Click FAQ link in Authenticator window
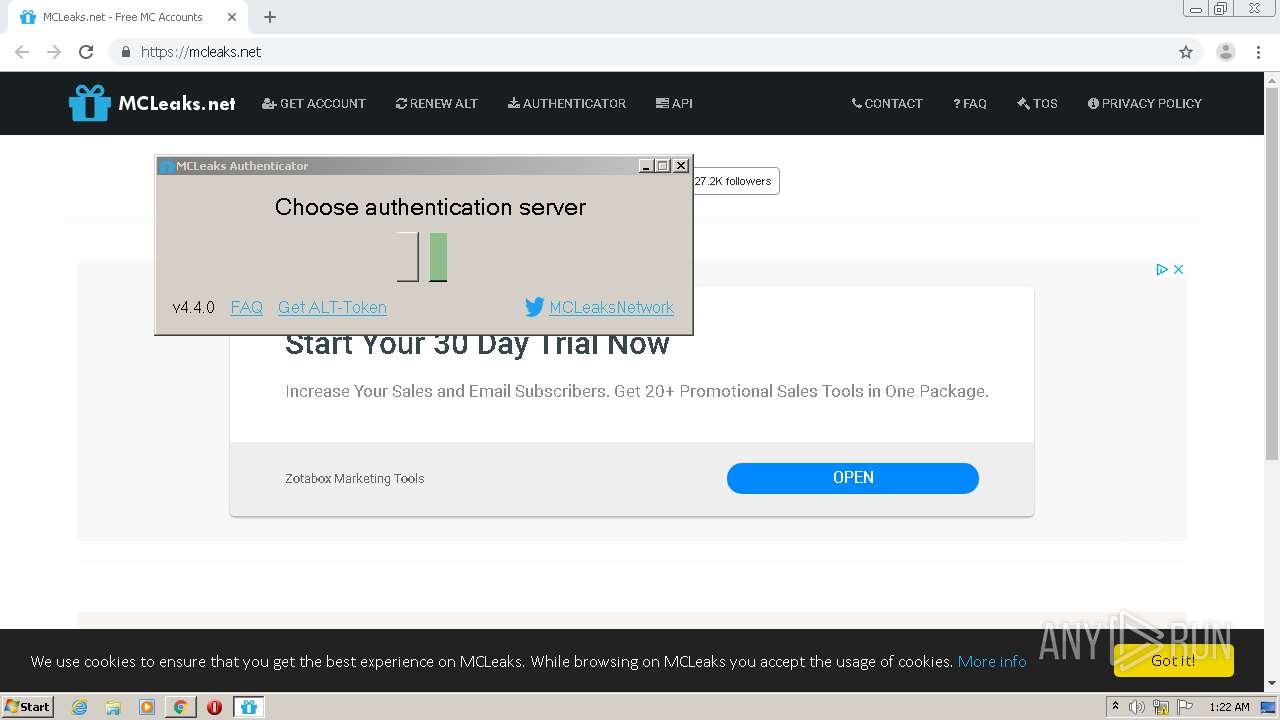Image resolution: width=1280 pixels, height=720 pixels. [246, 307]
